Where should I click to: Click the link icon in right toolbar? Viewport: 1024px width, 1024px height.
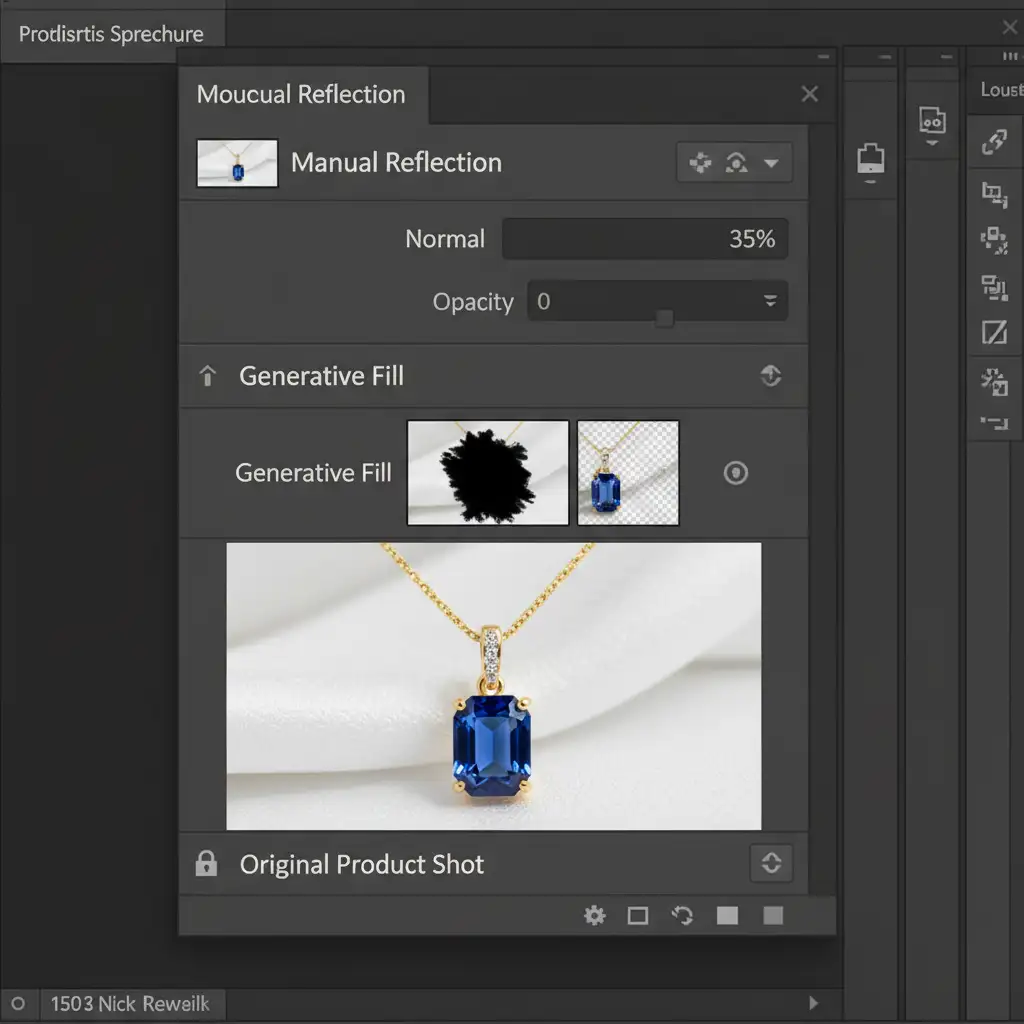tap(994, 142)
